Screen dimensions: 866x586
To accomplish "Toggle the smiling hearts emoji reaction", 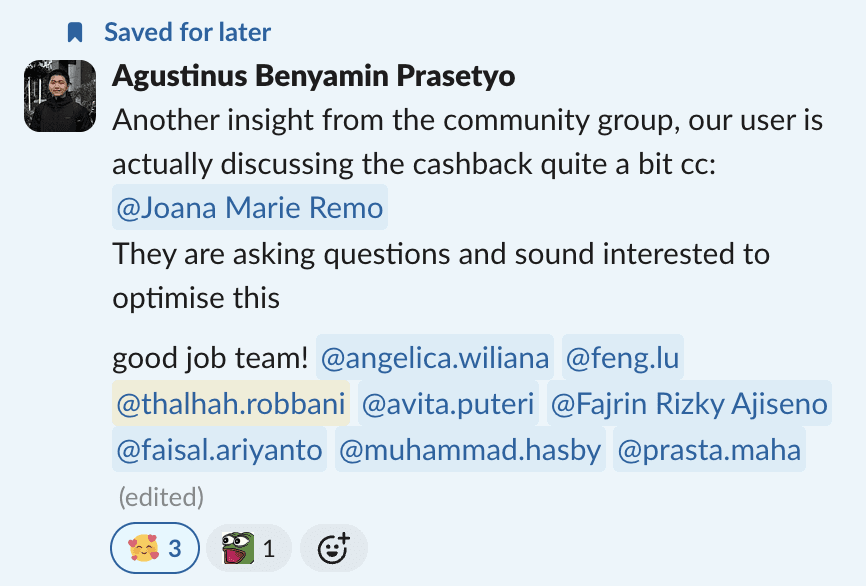I will click(x=155, y=548).
